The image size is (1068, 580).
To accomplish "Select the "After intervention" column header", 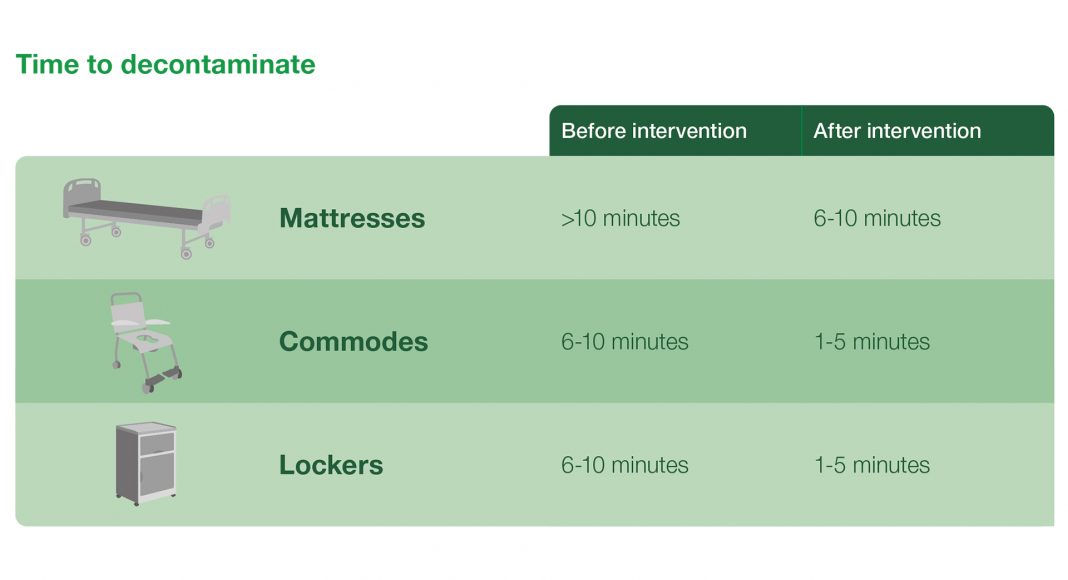I will [x=897, y=131].
